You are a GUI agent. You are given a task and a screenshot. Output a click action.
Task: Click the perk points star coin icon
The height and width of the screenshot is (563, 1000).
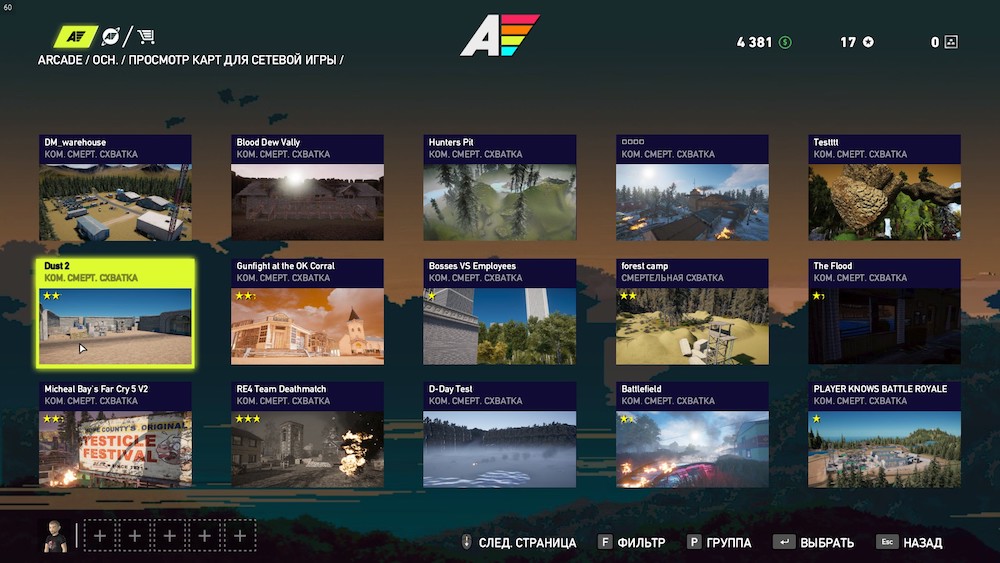click(x=869, y=42)
